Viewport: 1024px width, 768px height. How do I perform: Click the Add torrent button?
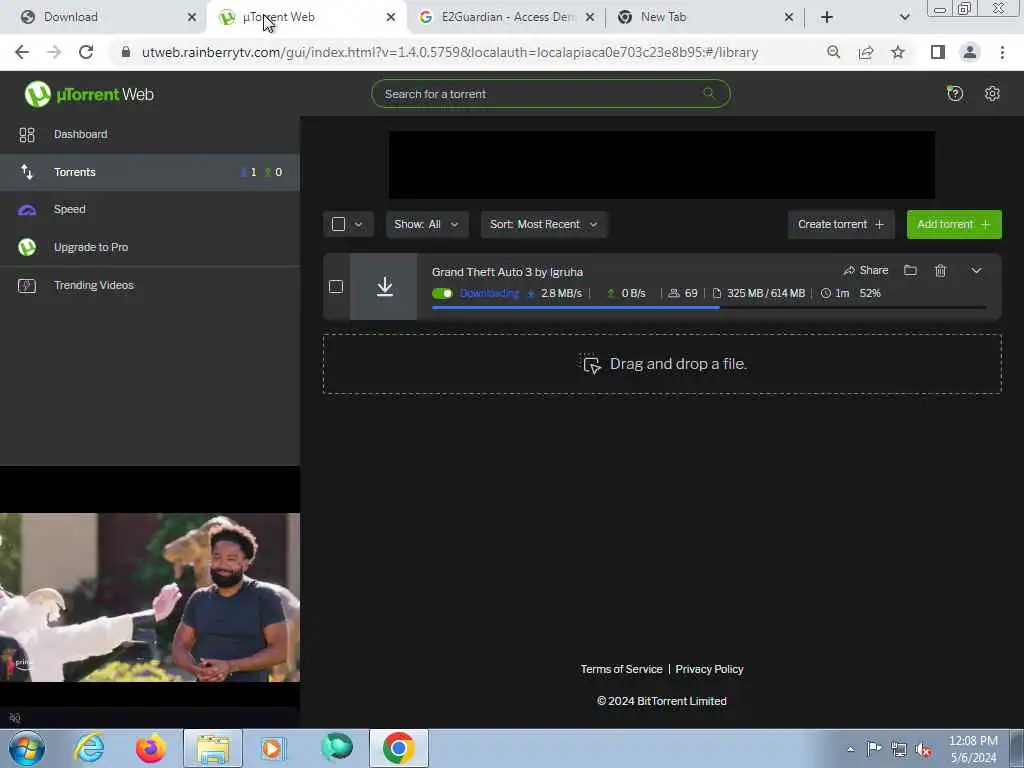(953, 224)
